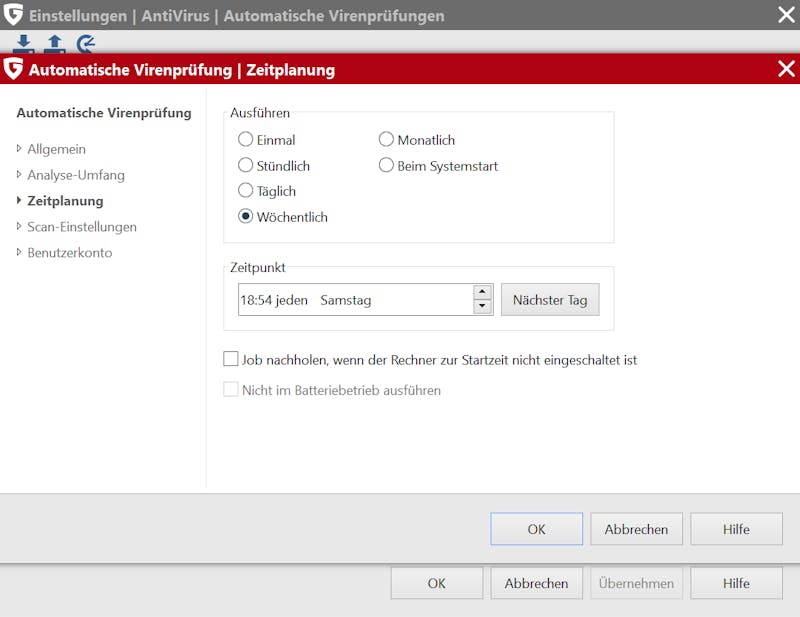The height and width of the screenshot is (617, 800).
Task: Enable Job nachholen checkbox
Action: (231, 359)
